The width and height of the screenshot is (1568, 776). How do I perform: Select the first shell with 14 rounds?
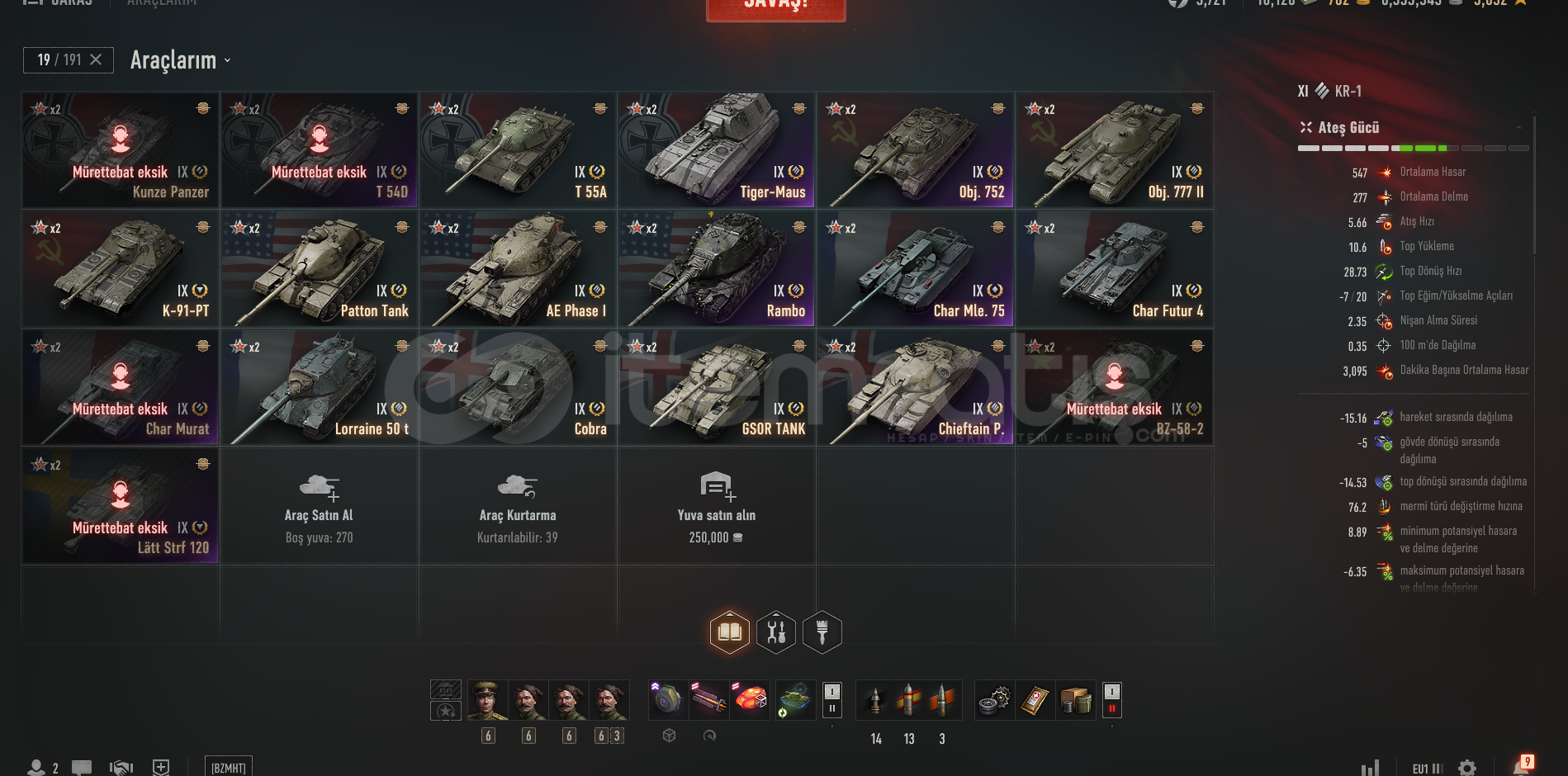pos(875,700)
